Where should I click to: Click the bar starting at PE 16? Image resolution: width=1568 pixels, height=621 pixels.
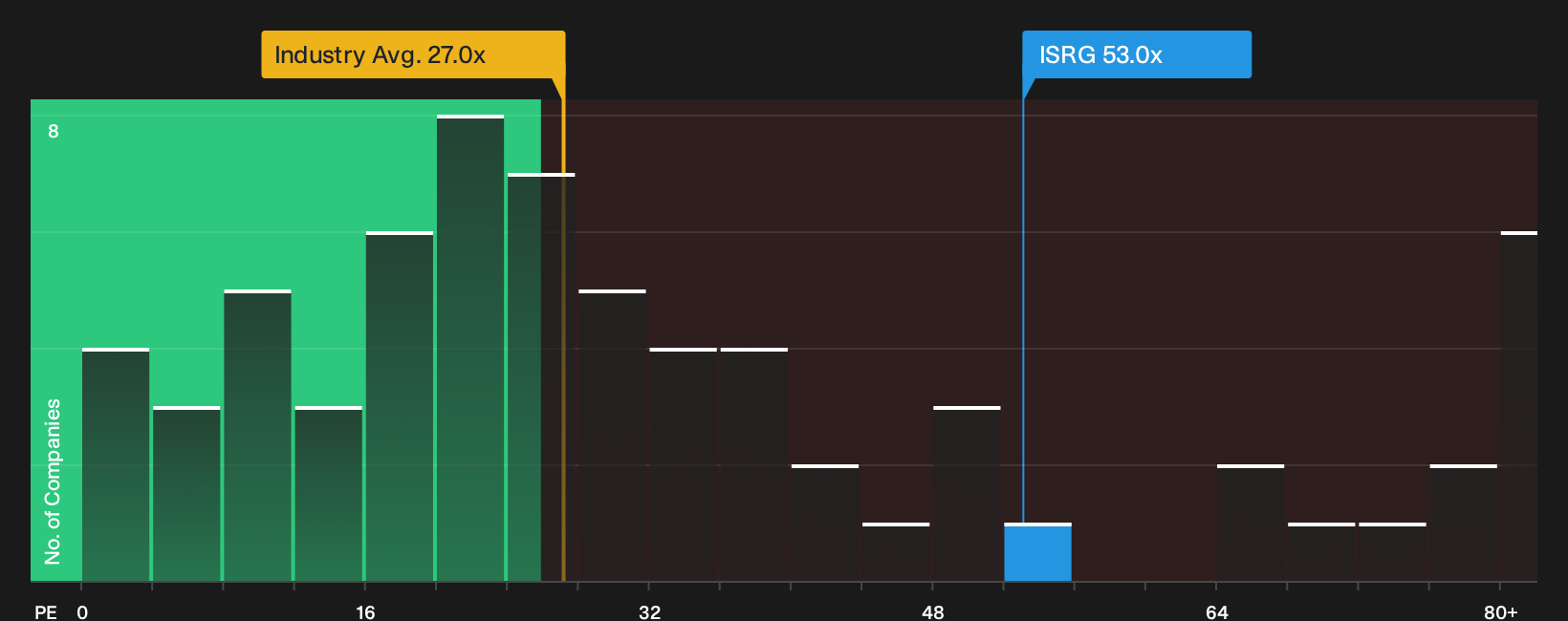400,406
